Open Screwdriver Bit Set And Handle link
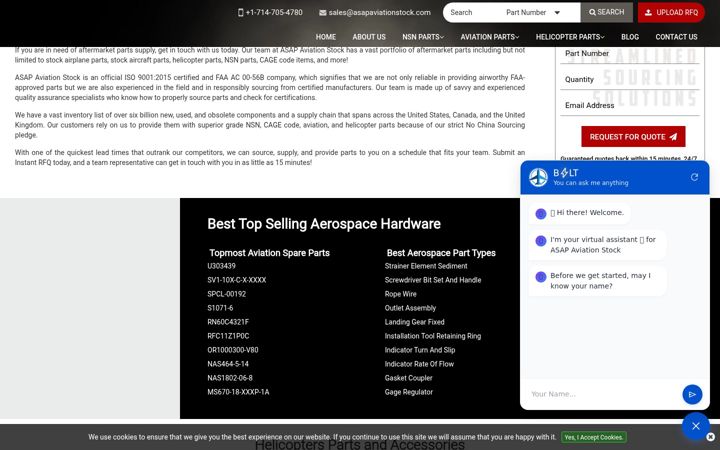 (x=433, y=280)
